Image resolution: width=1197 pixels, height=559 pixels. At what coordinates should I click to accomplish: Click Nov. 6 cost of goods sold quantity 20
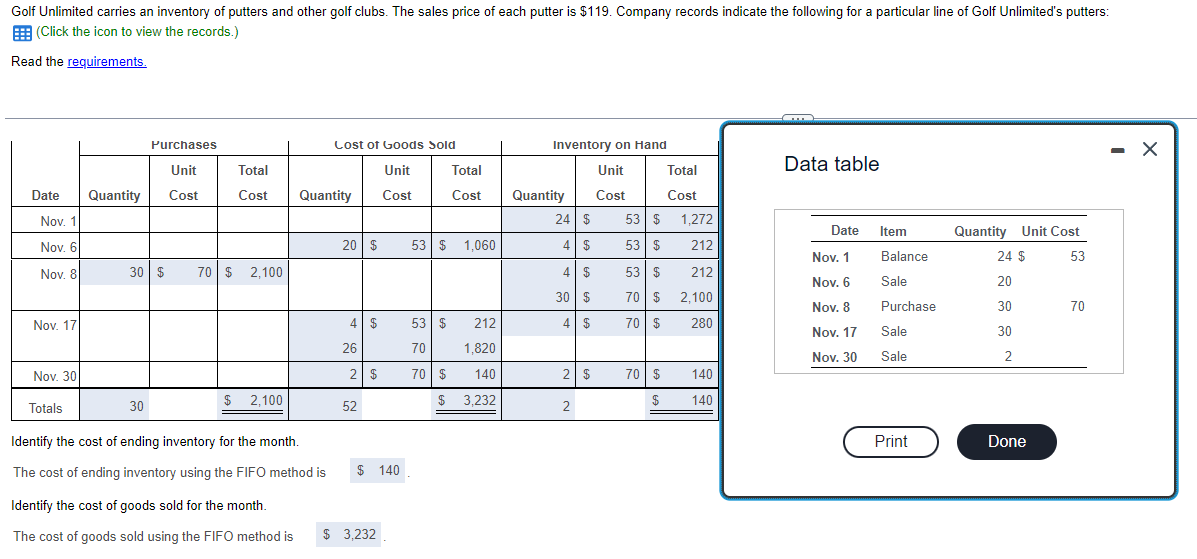pos(328,246)
